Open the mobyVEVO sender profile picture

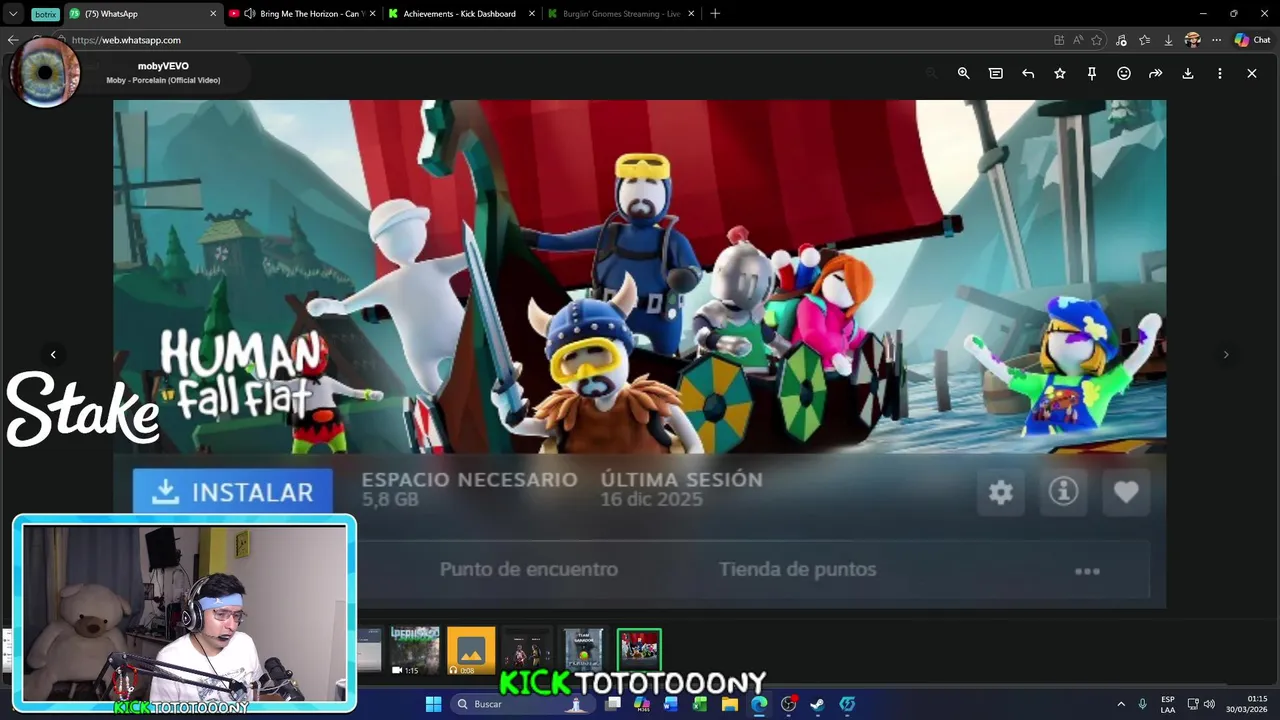click(x=45, y=73)
